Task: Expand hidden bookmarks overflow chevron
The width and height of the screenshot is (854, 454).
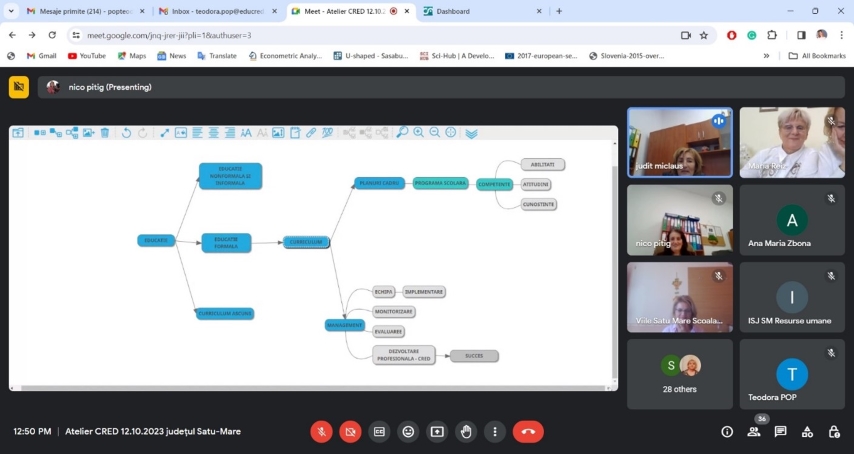Action: click(767, 56)
